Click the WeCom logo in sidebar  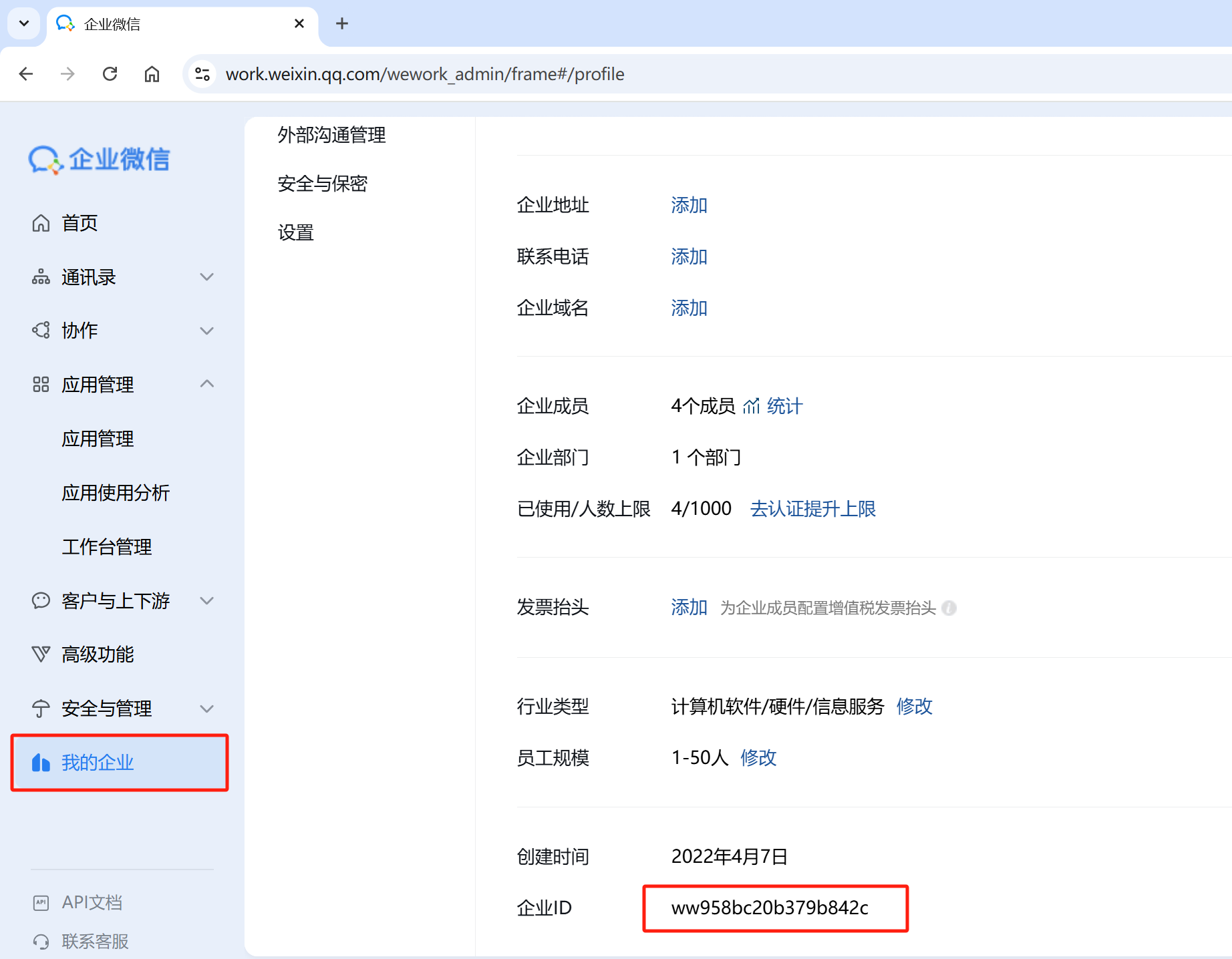click(99, 160)
